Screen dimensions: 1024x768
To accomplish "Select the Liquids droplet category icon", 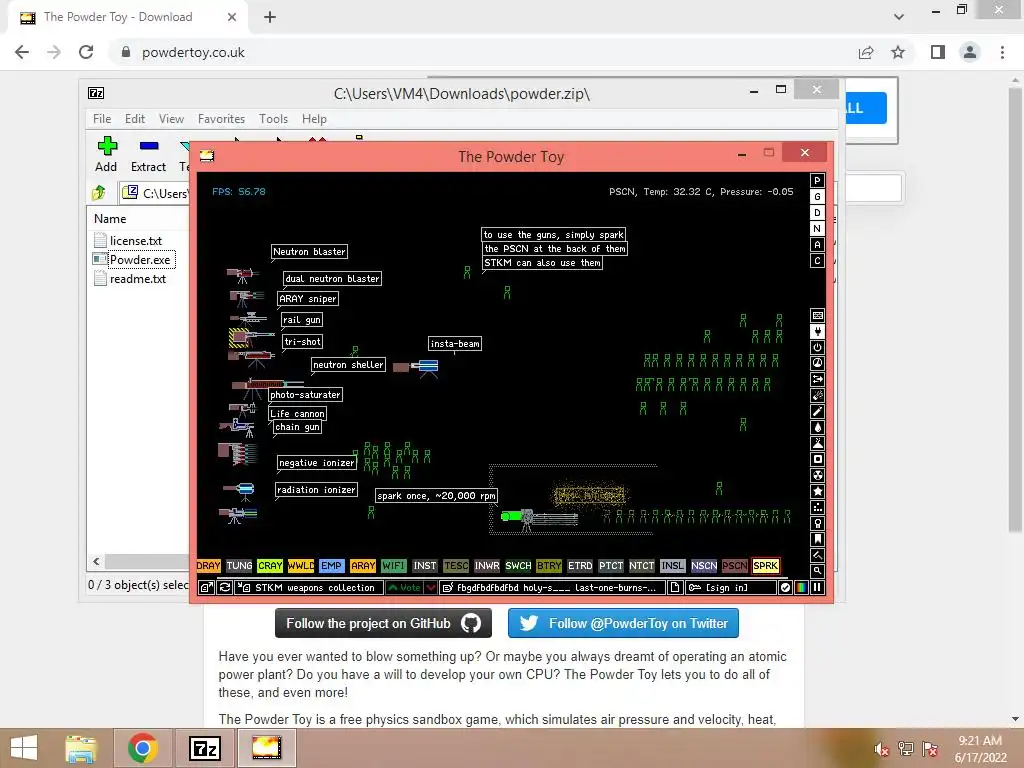I will [x=817, y=427].
